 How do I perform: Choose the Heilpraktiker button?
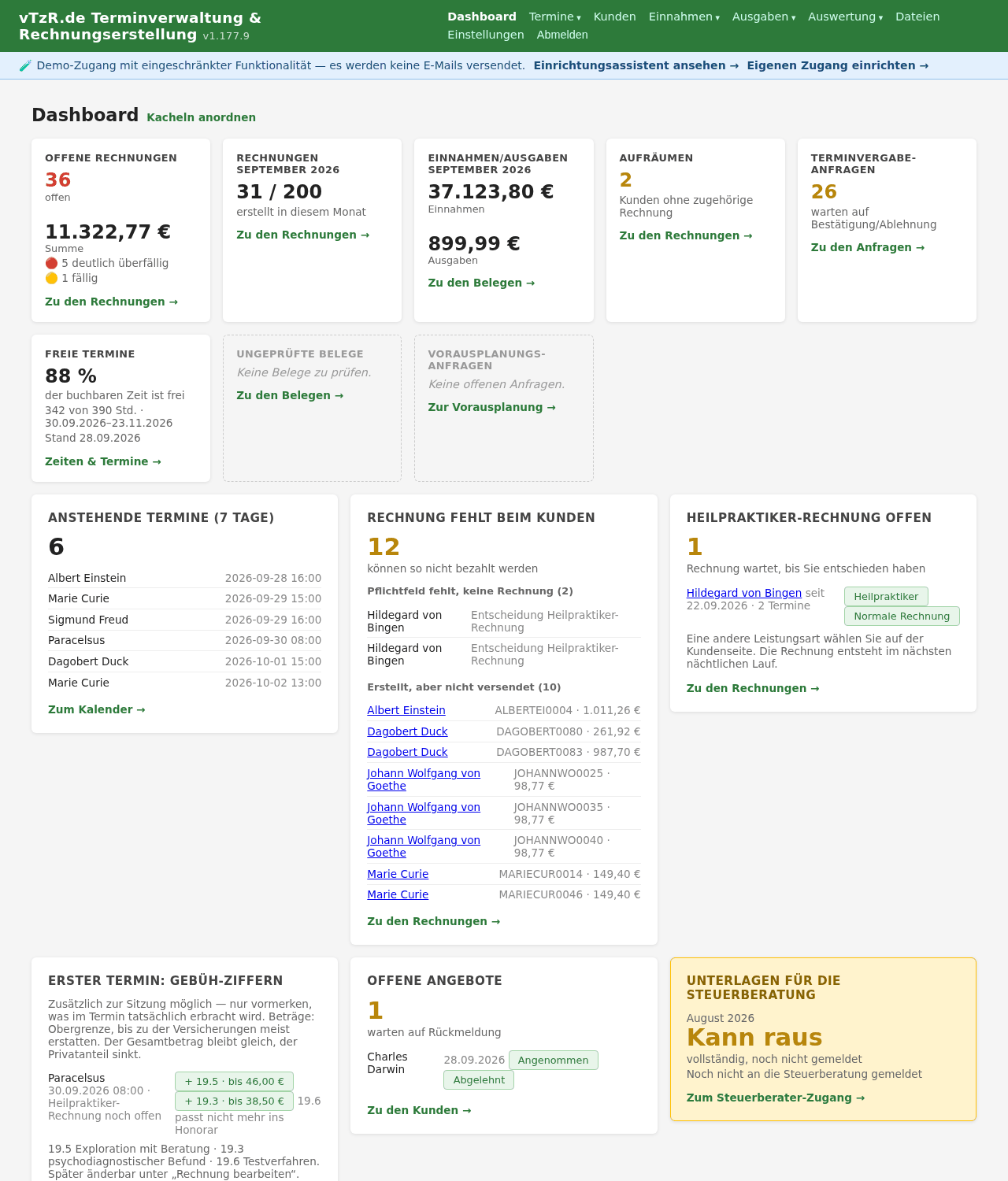(886, 597)
